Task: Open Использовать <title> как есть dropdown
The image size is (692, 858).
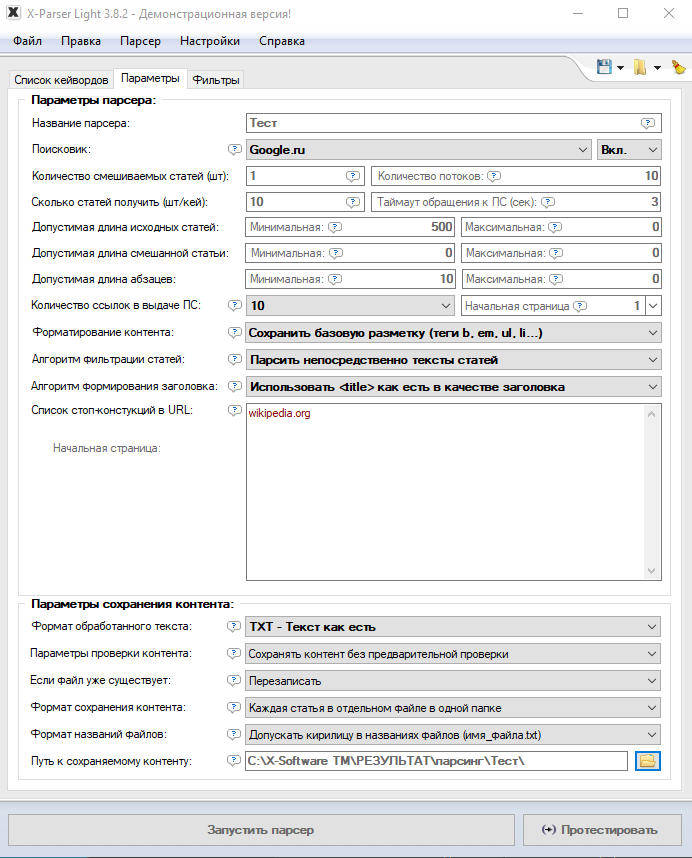Action: pyautogui.click(x=453, y=387)
